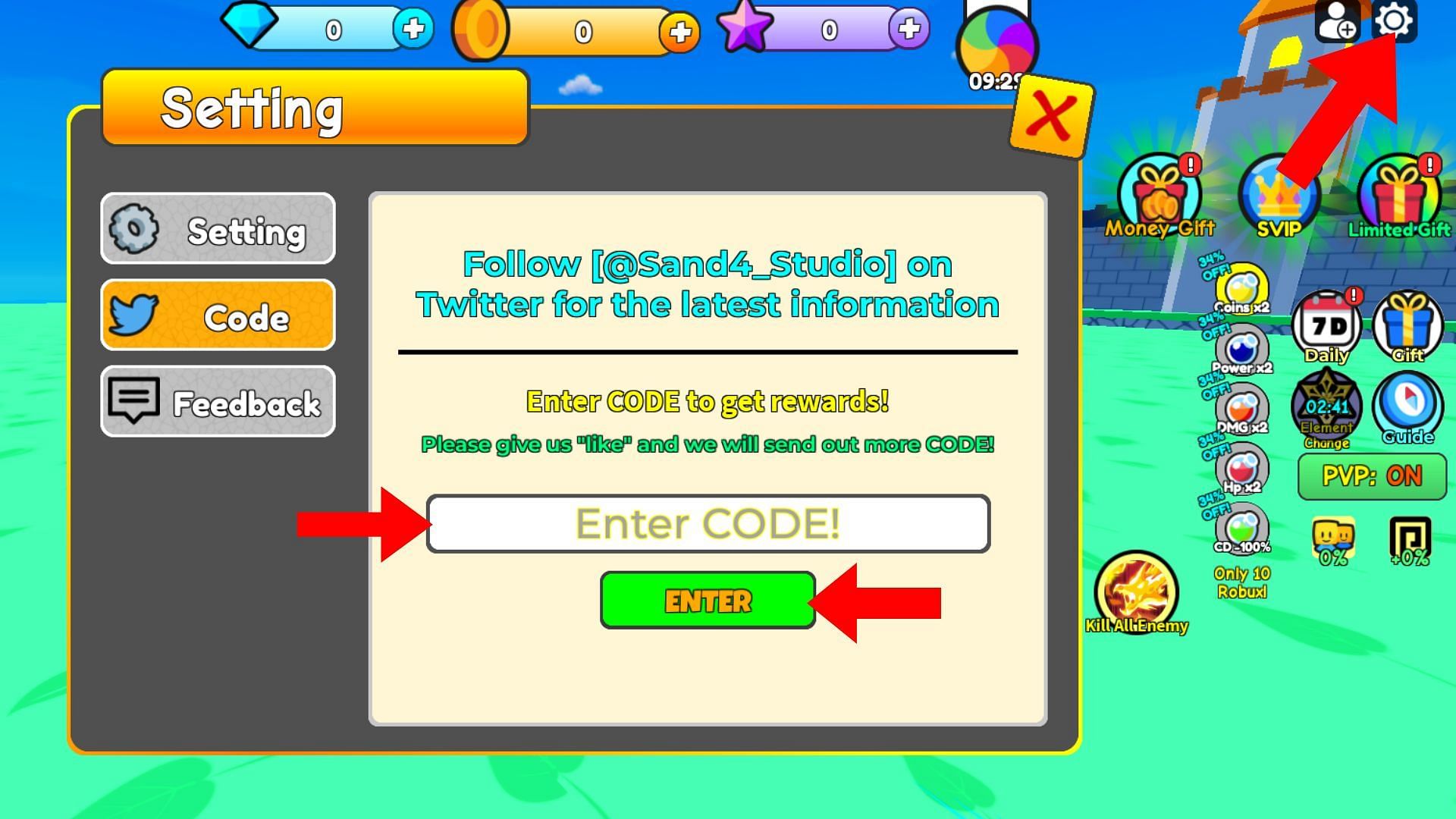Click the green ENTER button
The height and width of the screenshot is (819, 1456).
pos(707,600)
